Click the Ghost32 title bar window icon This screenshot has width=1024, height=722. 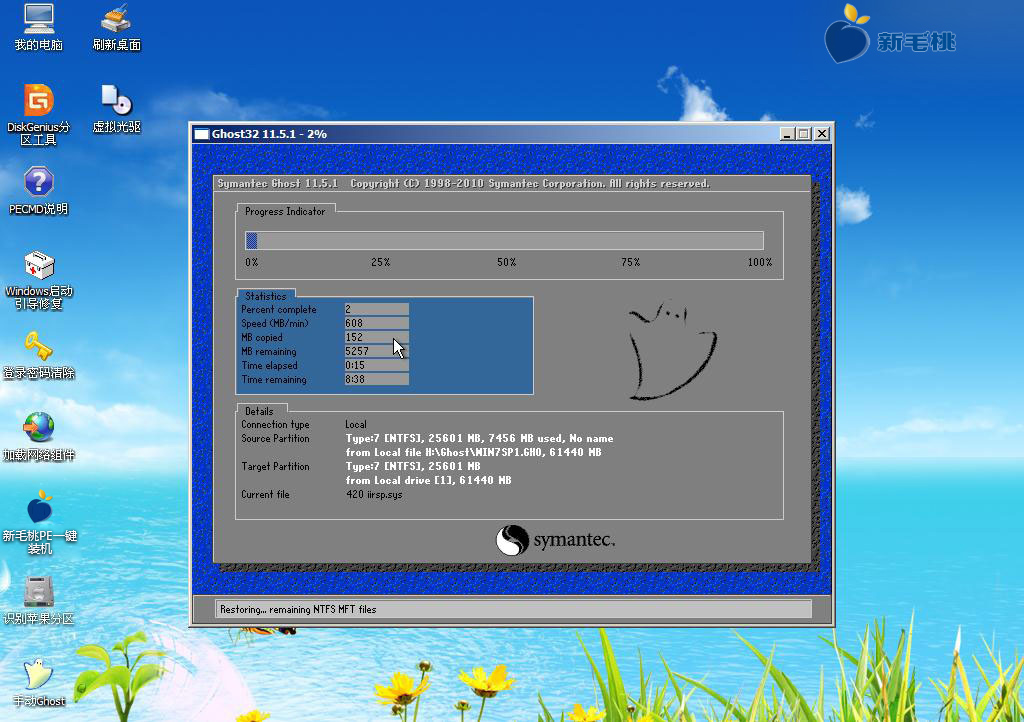(202, 134)
